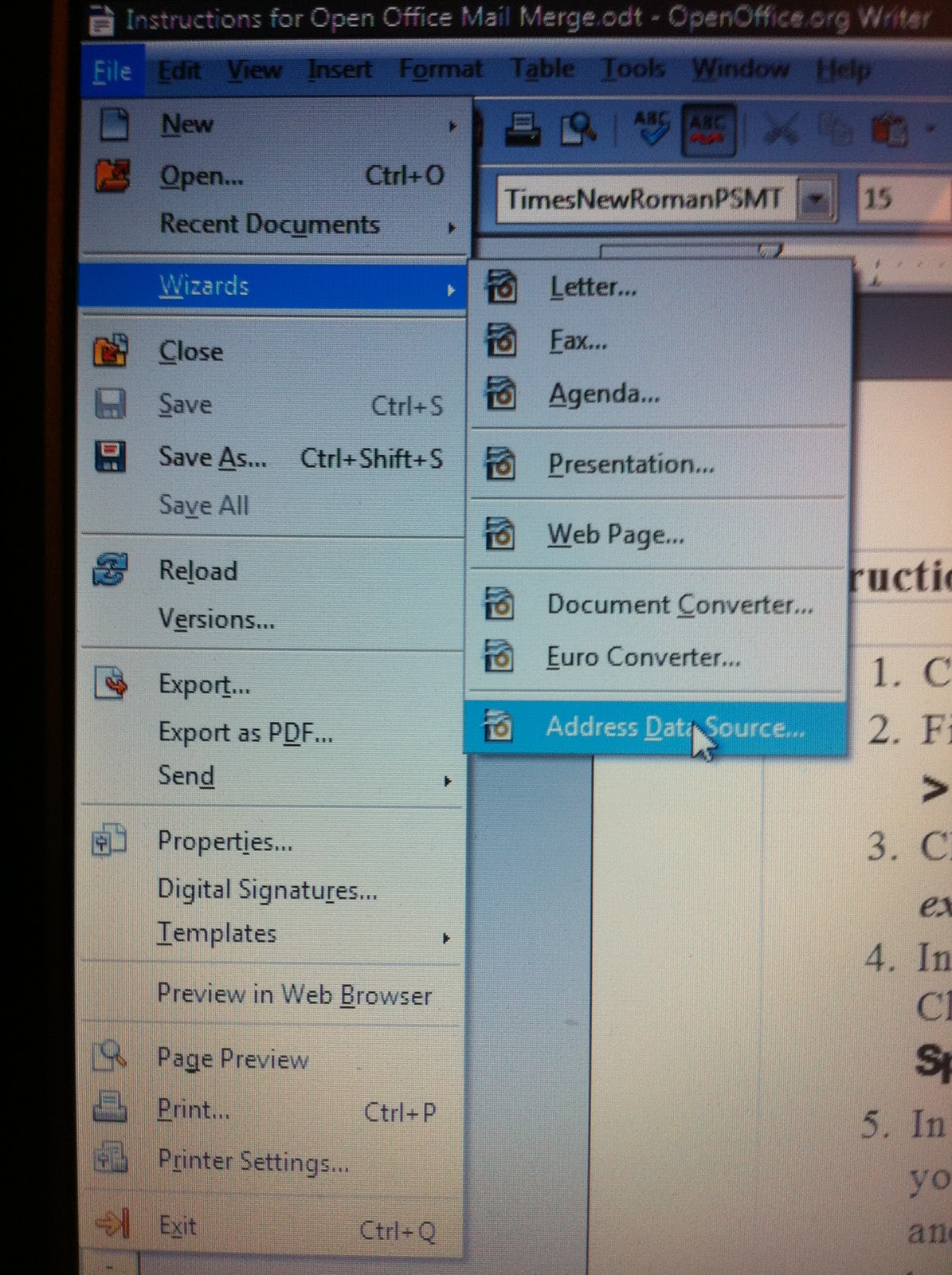Open the Tools menu

click(633, 69)
